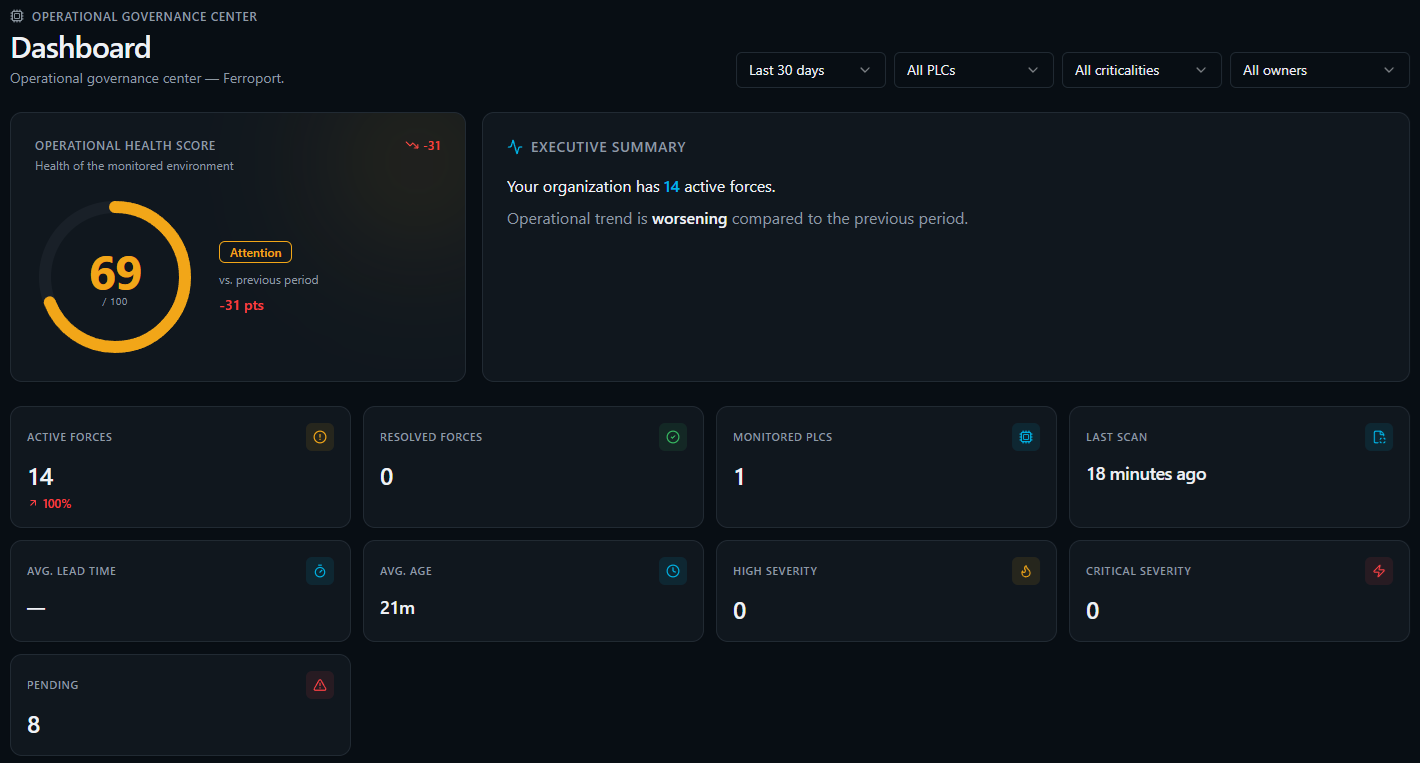Click the Avg. Lead Time label
The width and height of the screenshot is (1420, 763).
point(71,571)
